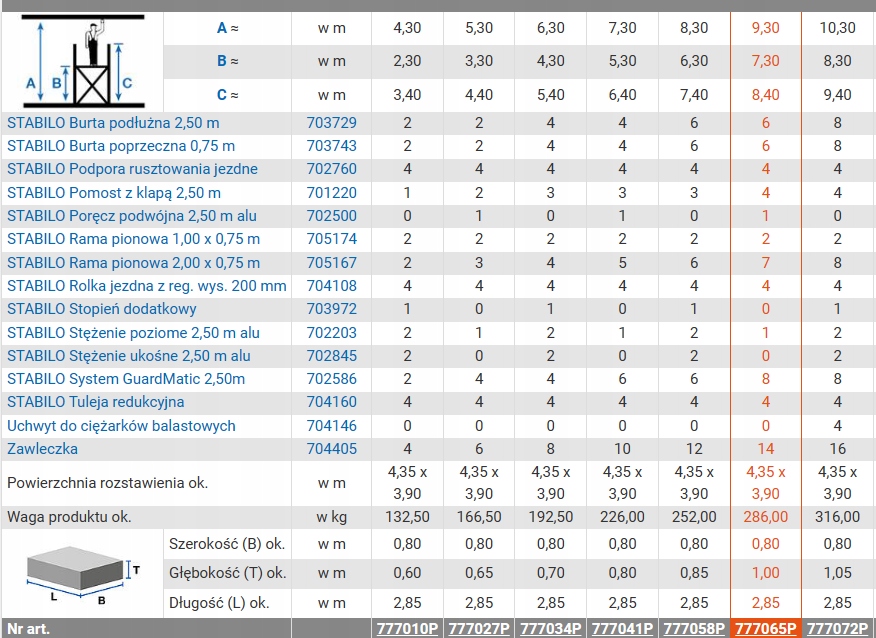
Task: Click article number 704108
Action: (331, 286)
